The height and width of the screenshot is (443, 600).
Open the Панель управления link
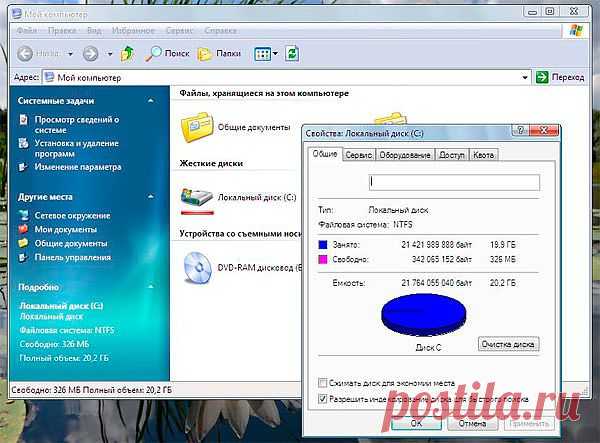coord(70,257)
